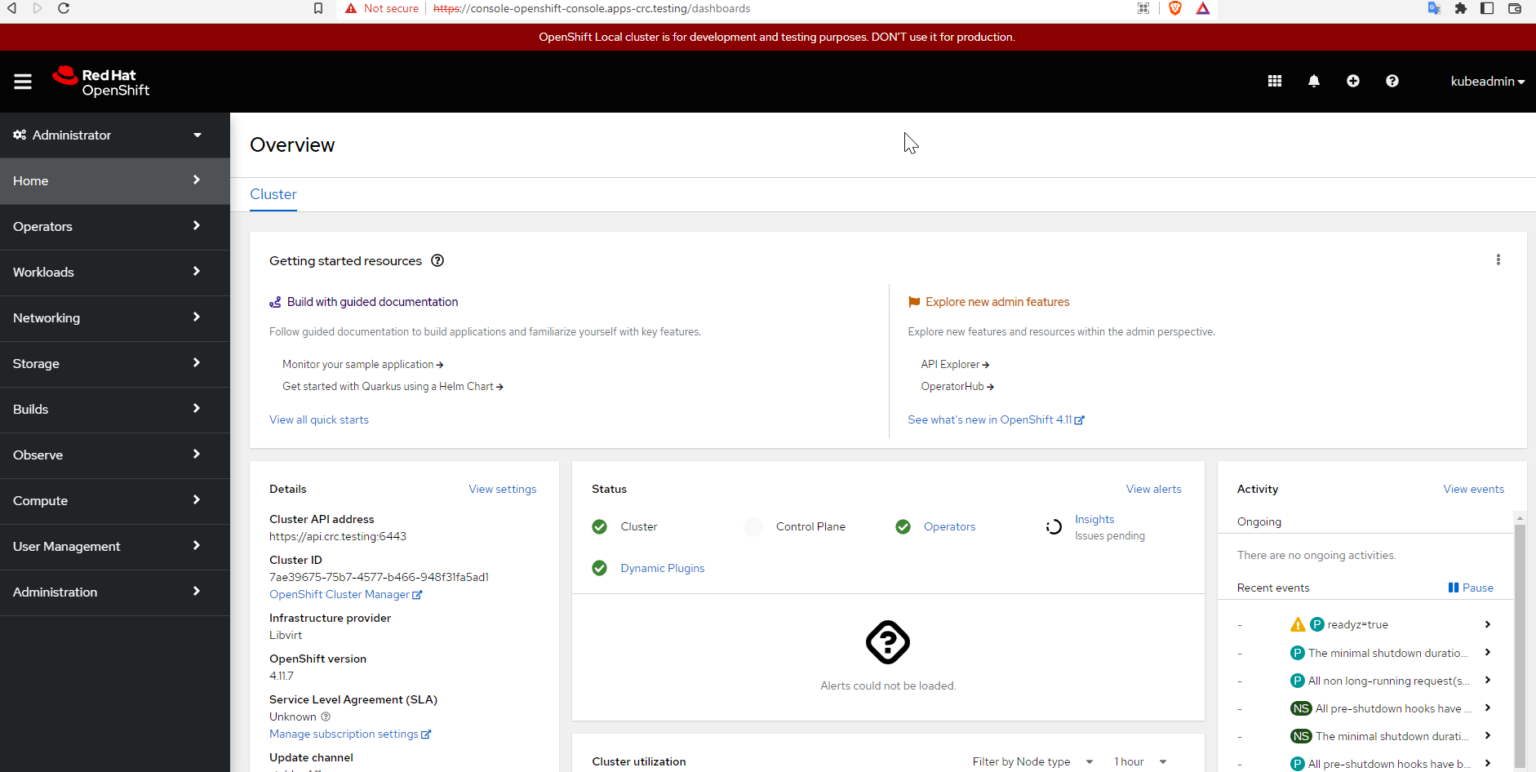
Task: Open the 1 hour timeframe dropdown
Action: point(1139,761)
